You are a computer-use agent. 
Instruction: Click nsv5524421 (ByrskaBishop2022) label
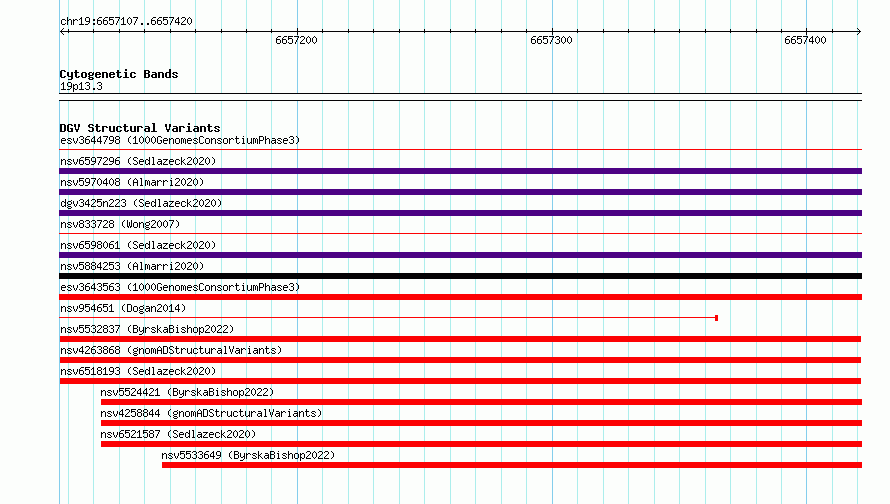coord(187,392)
